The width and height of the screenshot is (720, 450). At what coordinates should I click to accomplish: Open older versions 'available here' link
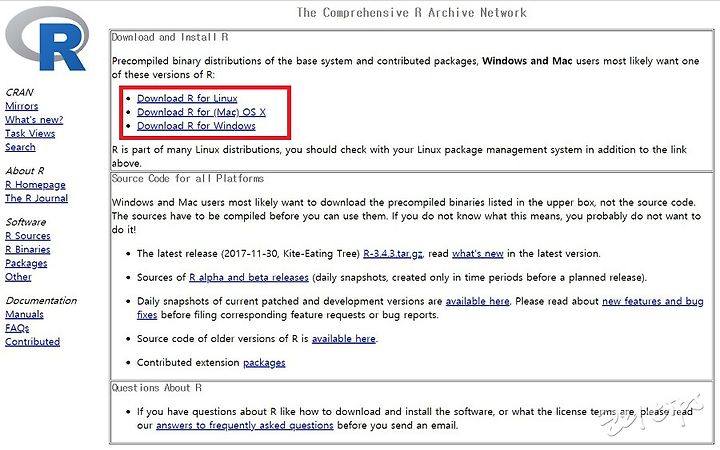tap(344, 339)
